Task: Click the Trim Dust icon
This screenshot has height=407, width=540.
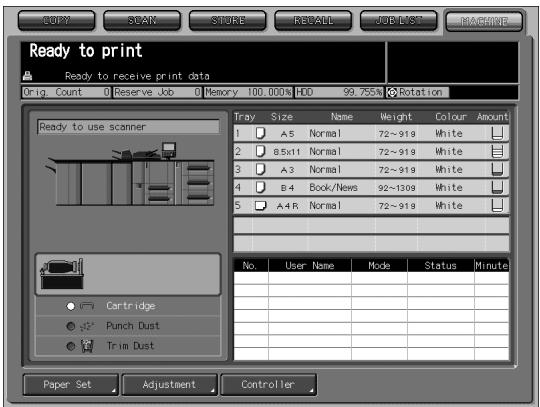Action: 87,346
